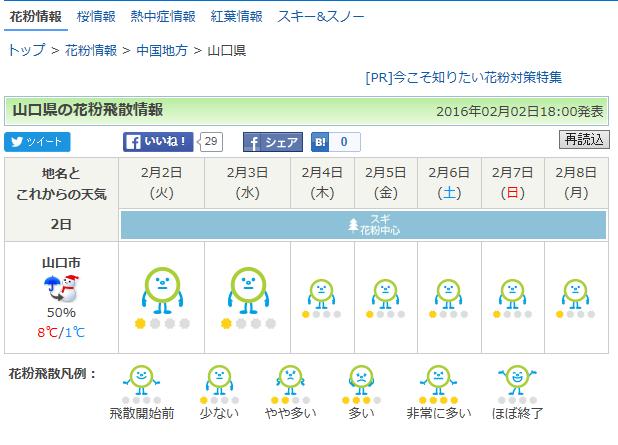Open the スキー&スノー tab
618x445 pixels.
[320, 17]
